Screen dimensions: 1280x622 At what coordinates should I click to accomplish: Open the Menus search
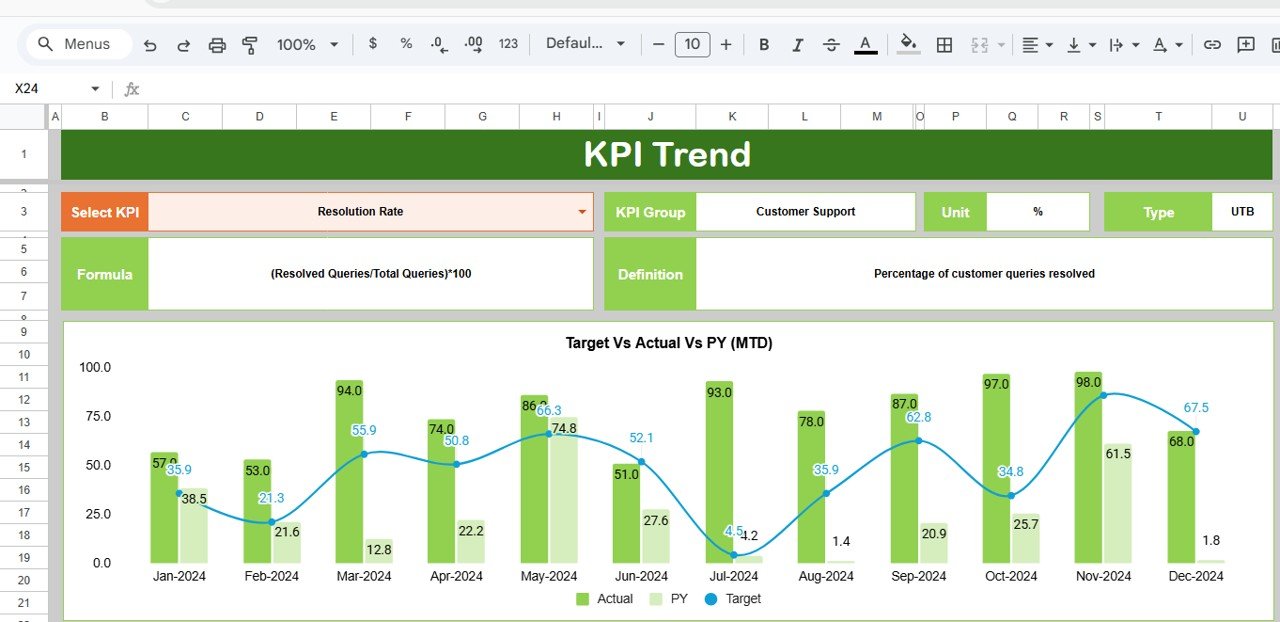tap(76, 43)
